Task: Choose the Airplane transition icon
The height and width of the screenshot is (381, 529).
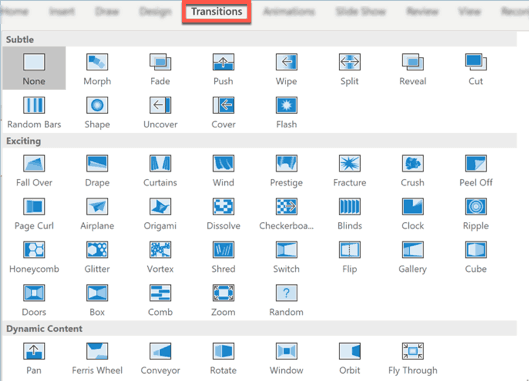Action: (x=97, y=207)
